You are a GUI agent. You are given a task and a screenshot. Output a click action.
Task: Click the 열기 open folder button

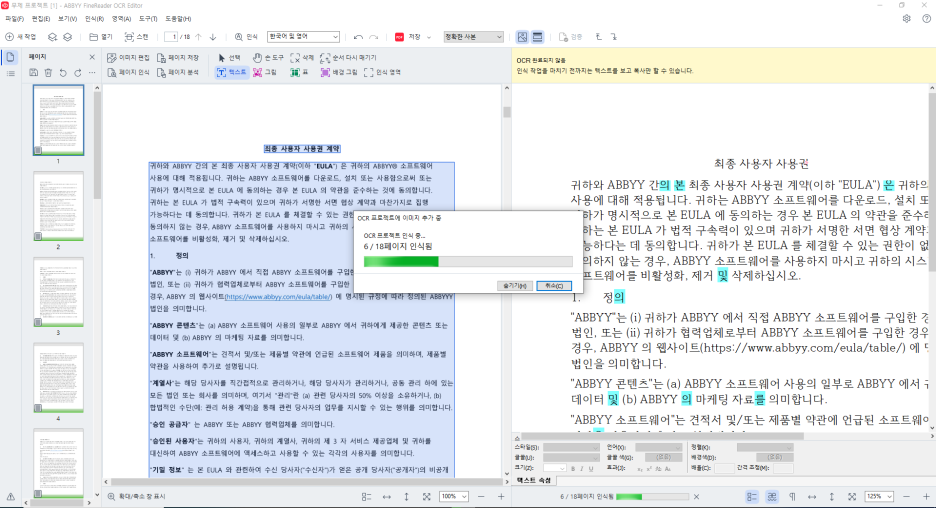click(x=101, y=37)
